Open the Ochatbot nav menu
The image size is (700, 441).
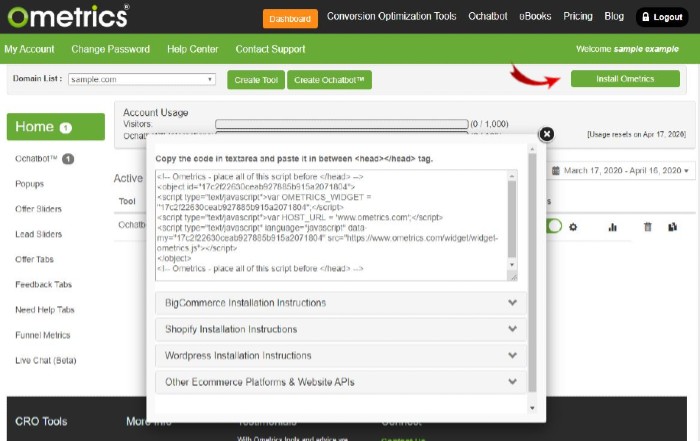point(488,17)
